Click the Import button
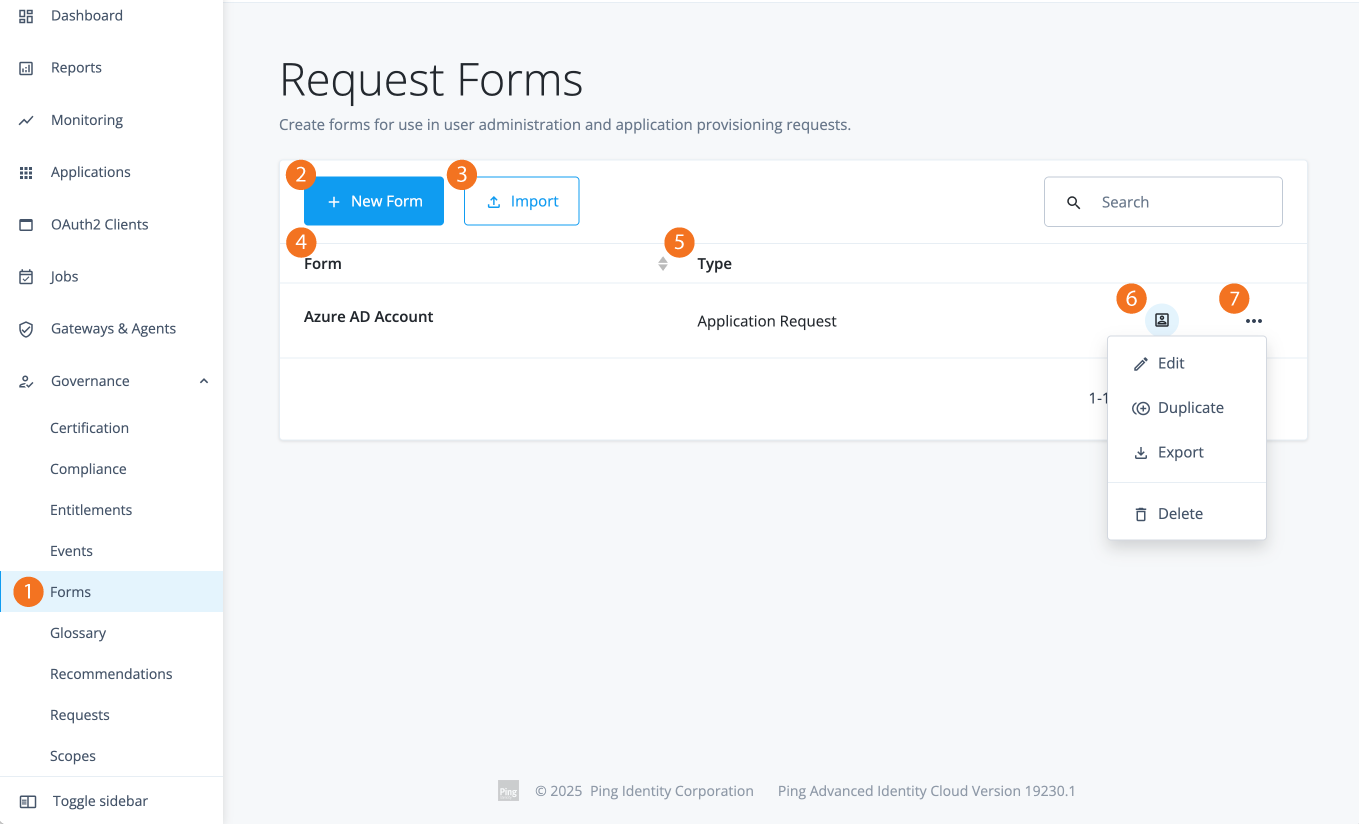The height and width of the screenshot is (824, 1359). tap(521, 201)
